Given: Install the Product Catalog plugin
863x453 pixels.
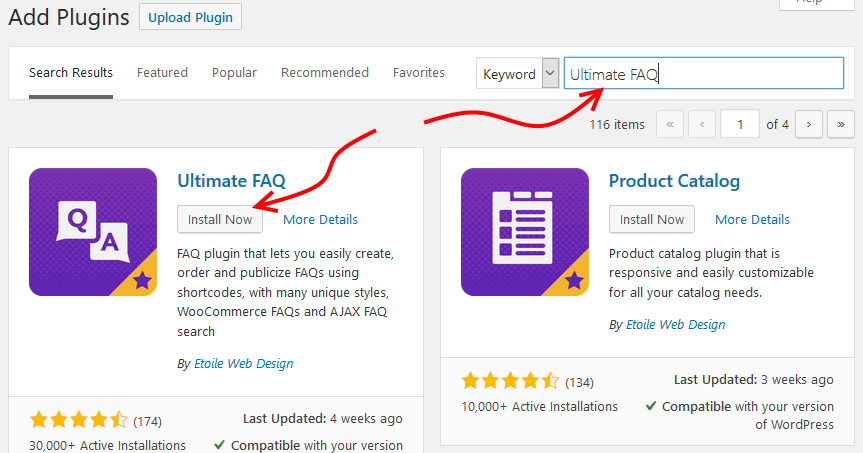Looking at the screenshot, I should [652, 219].
